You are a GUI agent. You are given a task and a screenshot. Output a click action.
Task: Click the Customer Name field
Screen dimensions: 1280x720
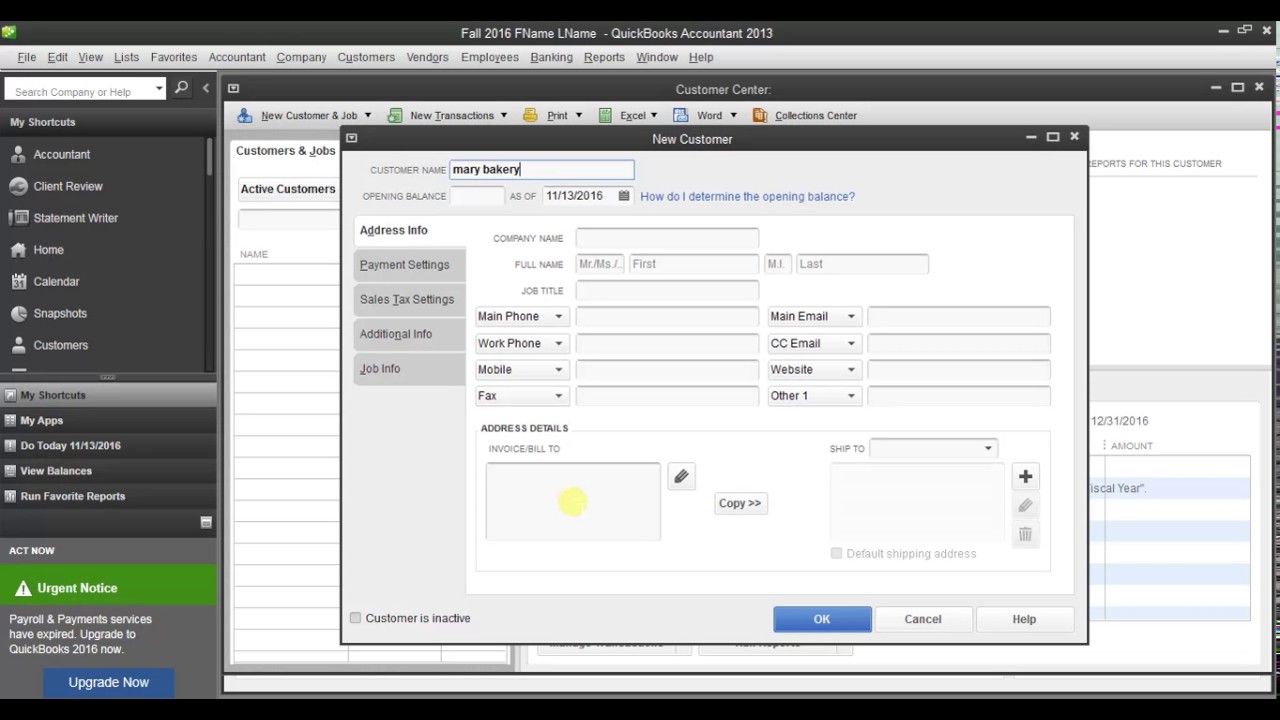[541, 170]
